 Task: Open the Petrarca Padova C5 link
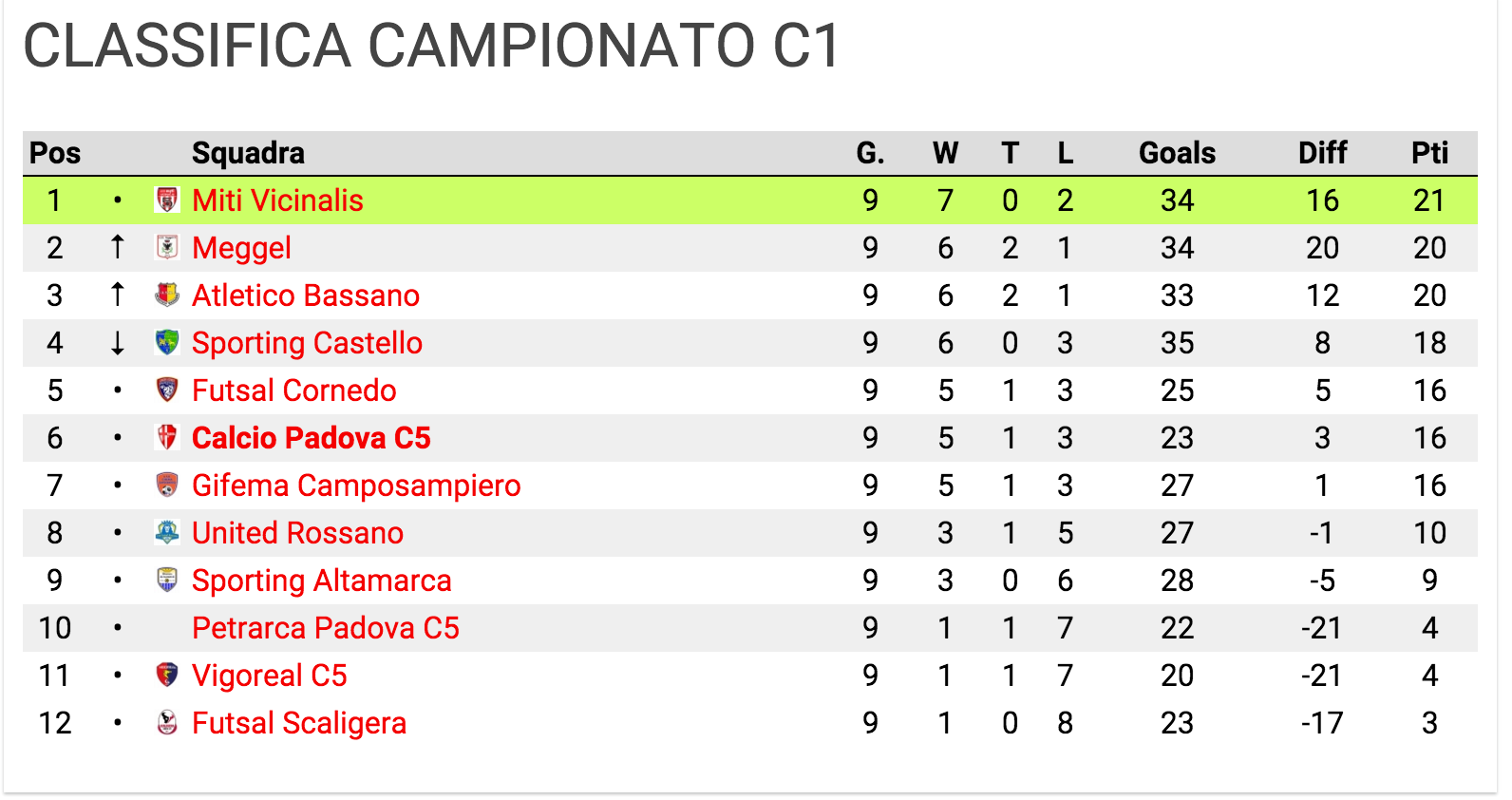coord(326,628)
